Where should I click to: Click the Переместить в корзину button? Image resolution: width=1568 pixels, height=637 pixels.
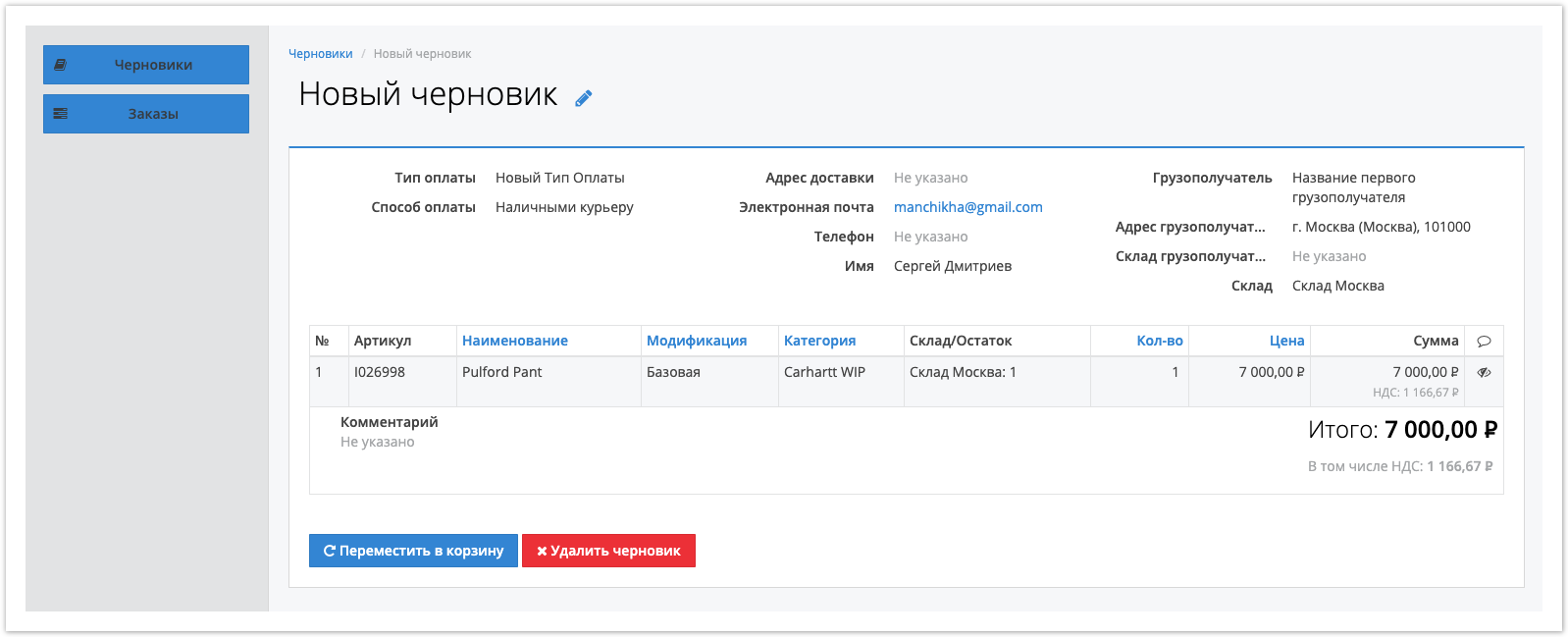click(x=413, y=551)
